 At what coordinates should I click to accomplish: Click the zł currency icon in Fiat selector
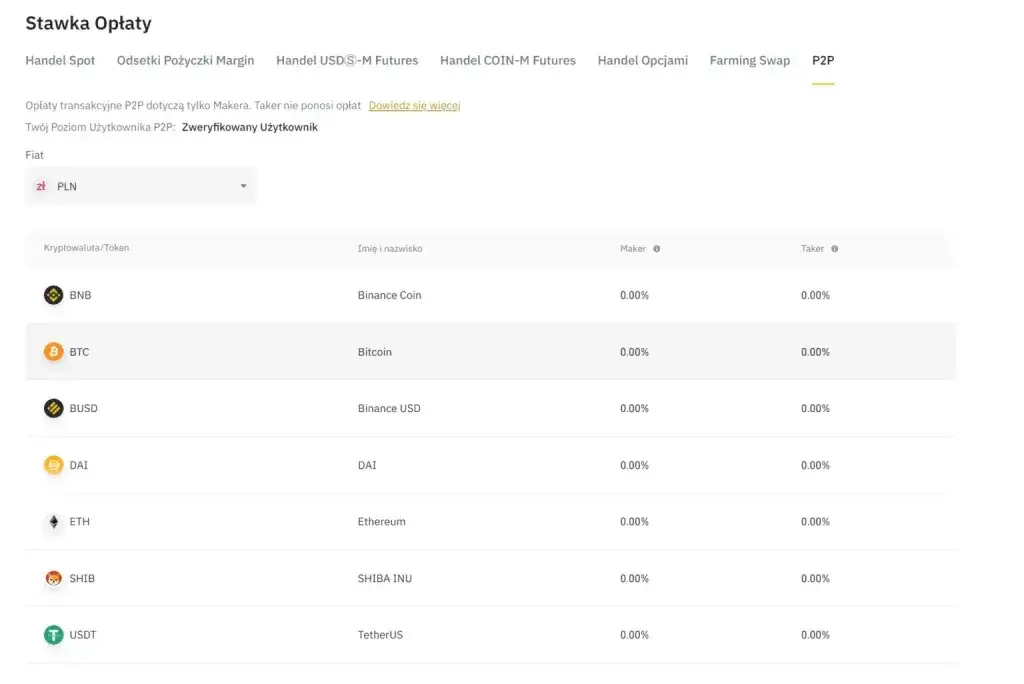(41, 186)
